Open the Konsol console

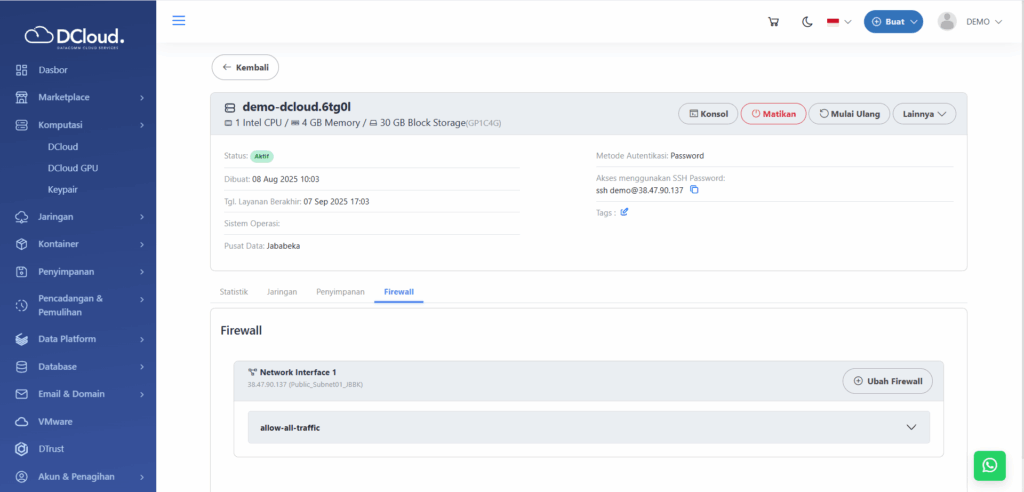pos(707,114)
